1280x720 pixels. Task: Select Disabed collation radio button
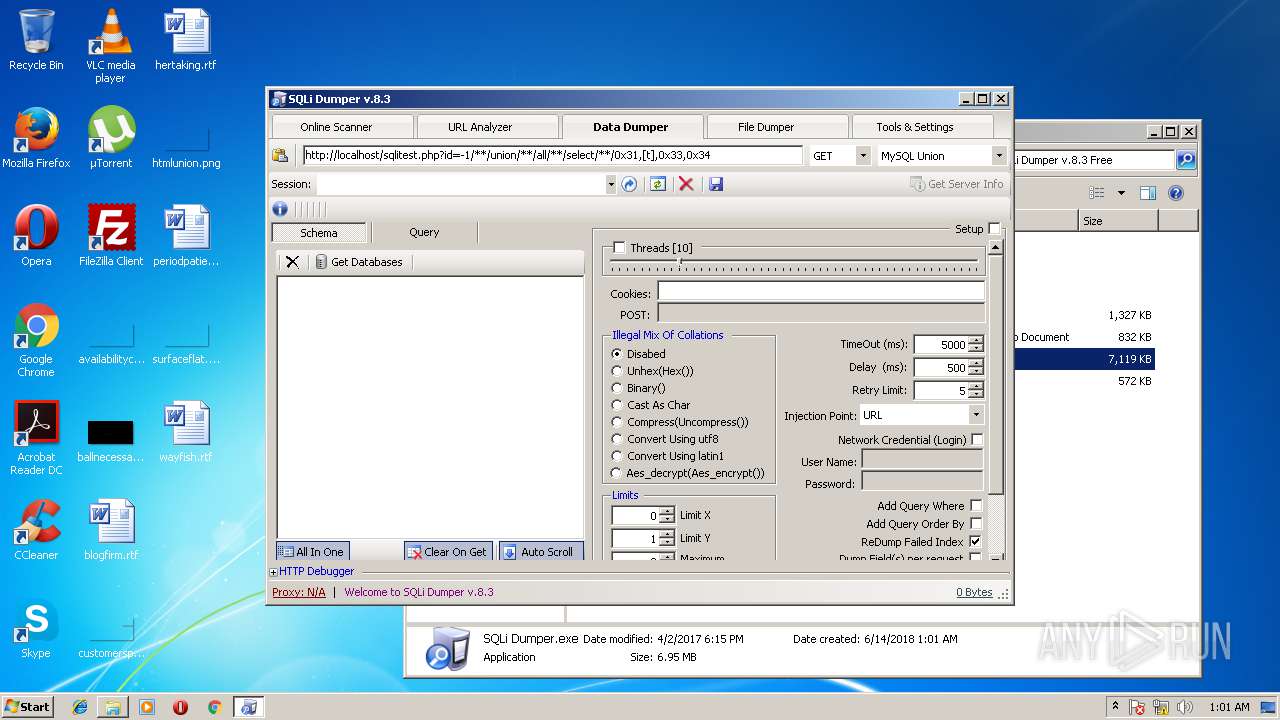617,354
